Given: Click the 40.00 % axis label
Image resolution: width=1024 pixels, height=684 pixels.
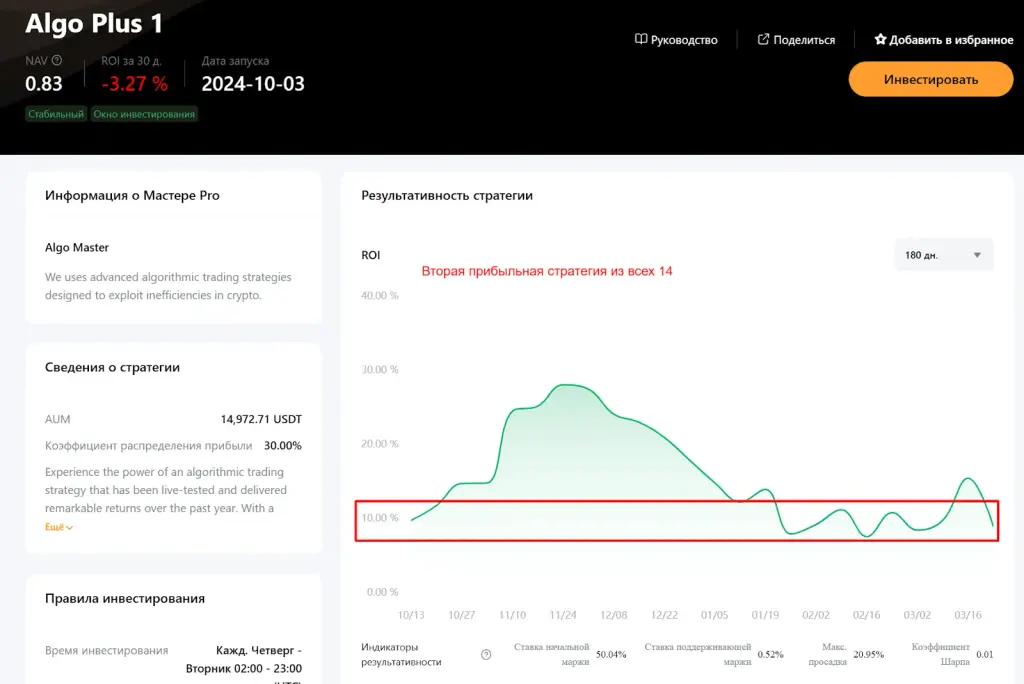Looking at the screenshot, I should click(x=379, y=295).
